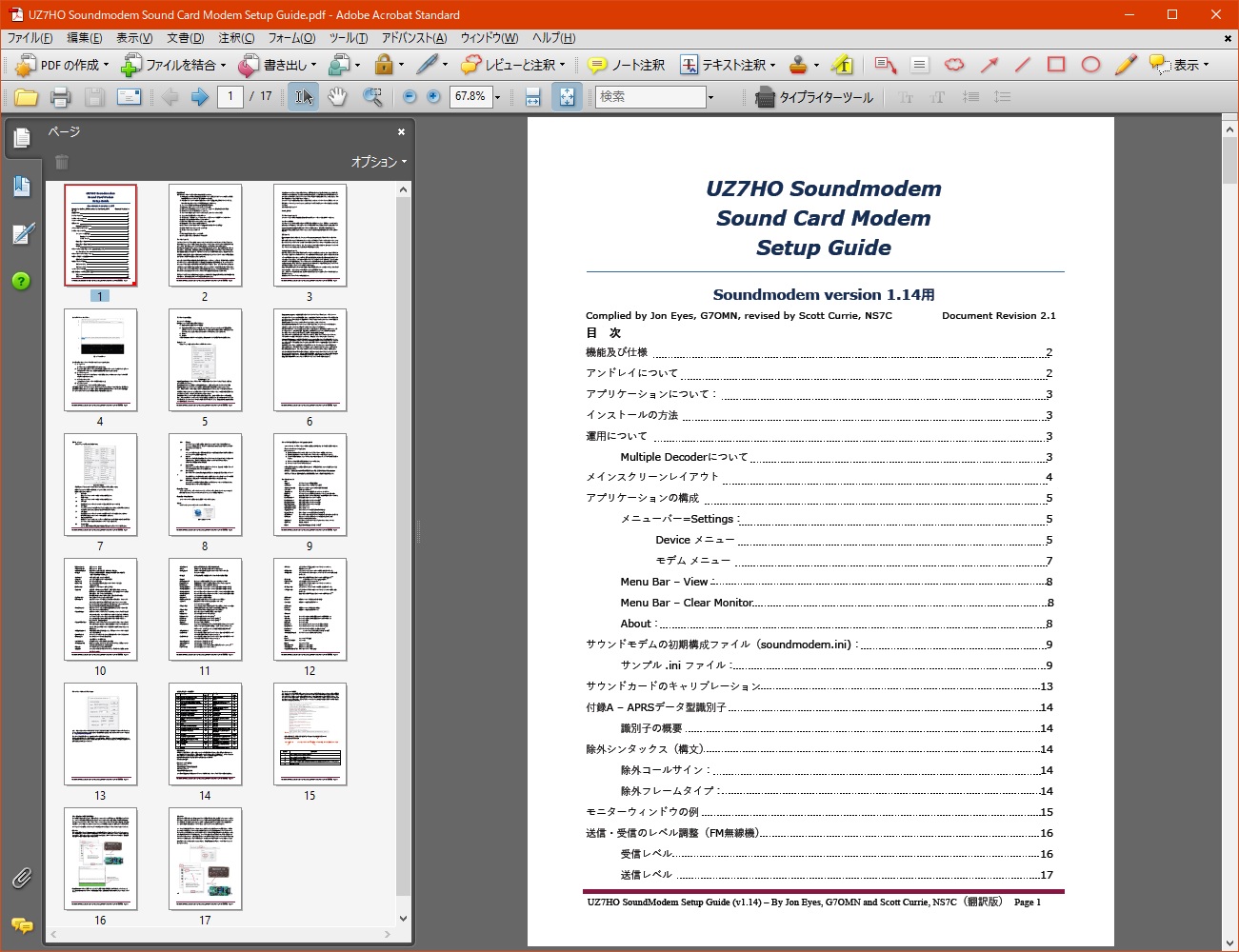Click the marquee zoom tool

pyautogui.click(x=372, y=97)
